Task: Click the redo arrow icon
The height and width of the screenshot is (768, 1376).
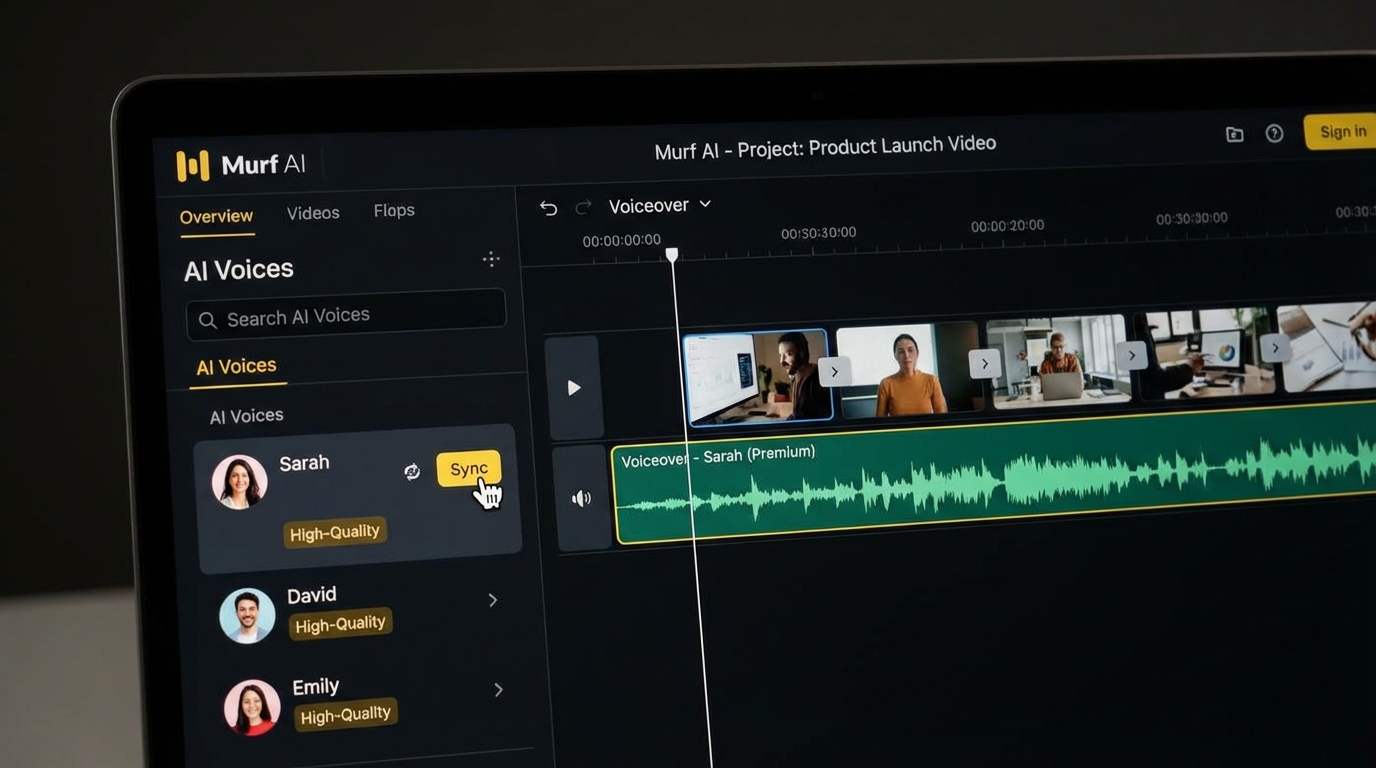Action: (x=583, y=207)
